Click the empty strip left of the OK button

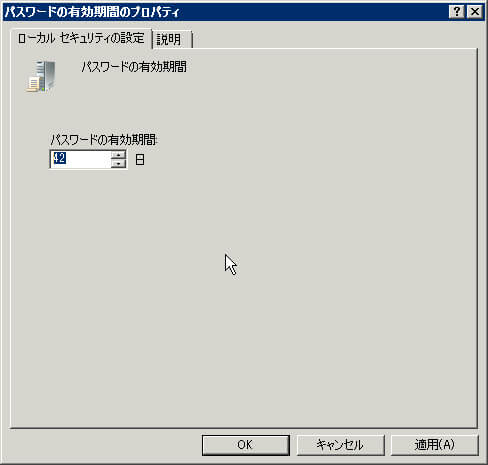[105, 445]
